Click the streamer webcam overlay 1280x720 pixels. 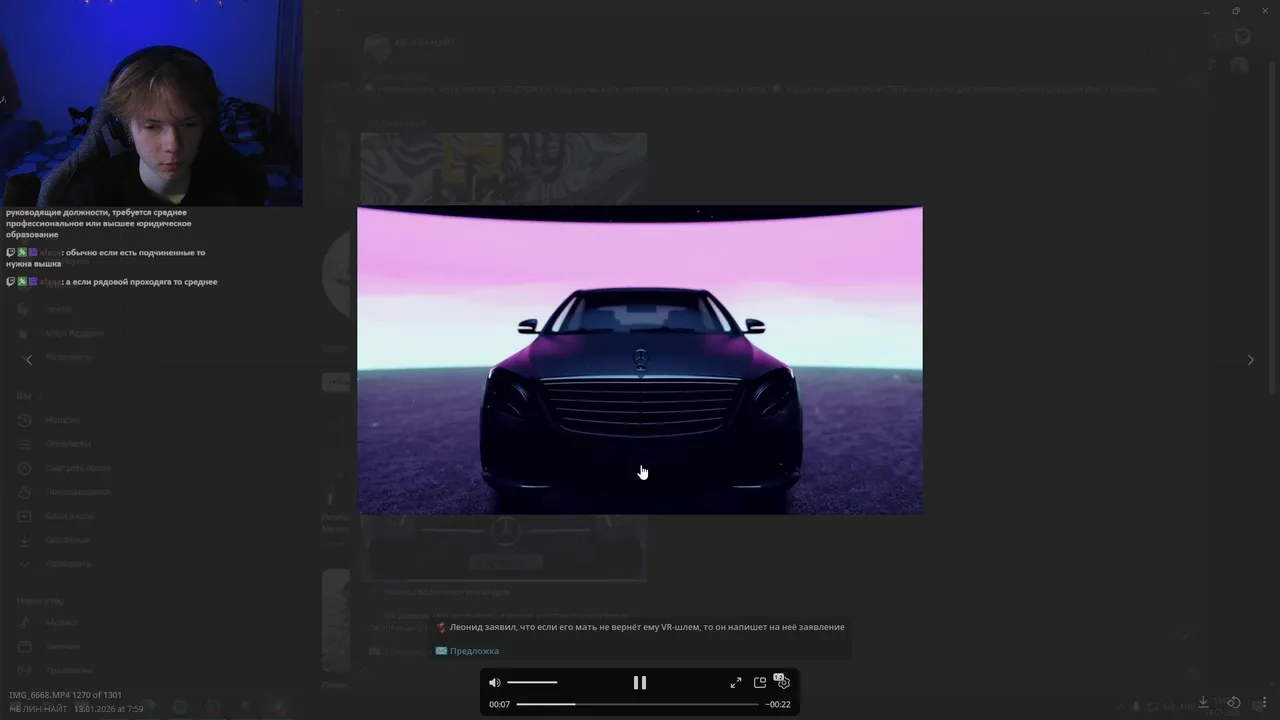(x=151, y=103)
